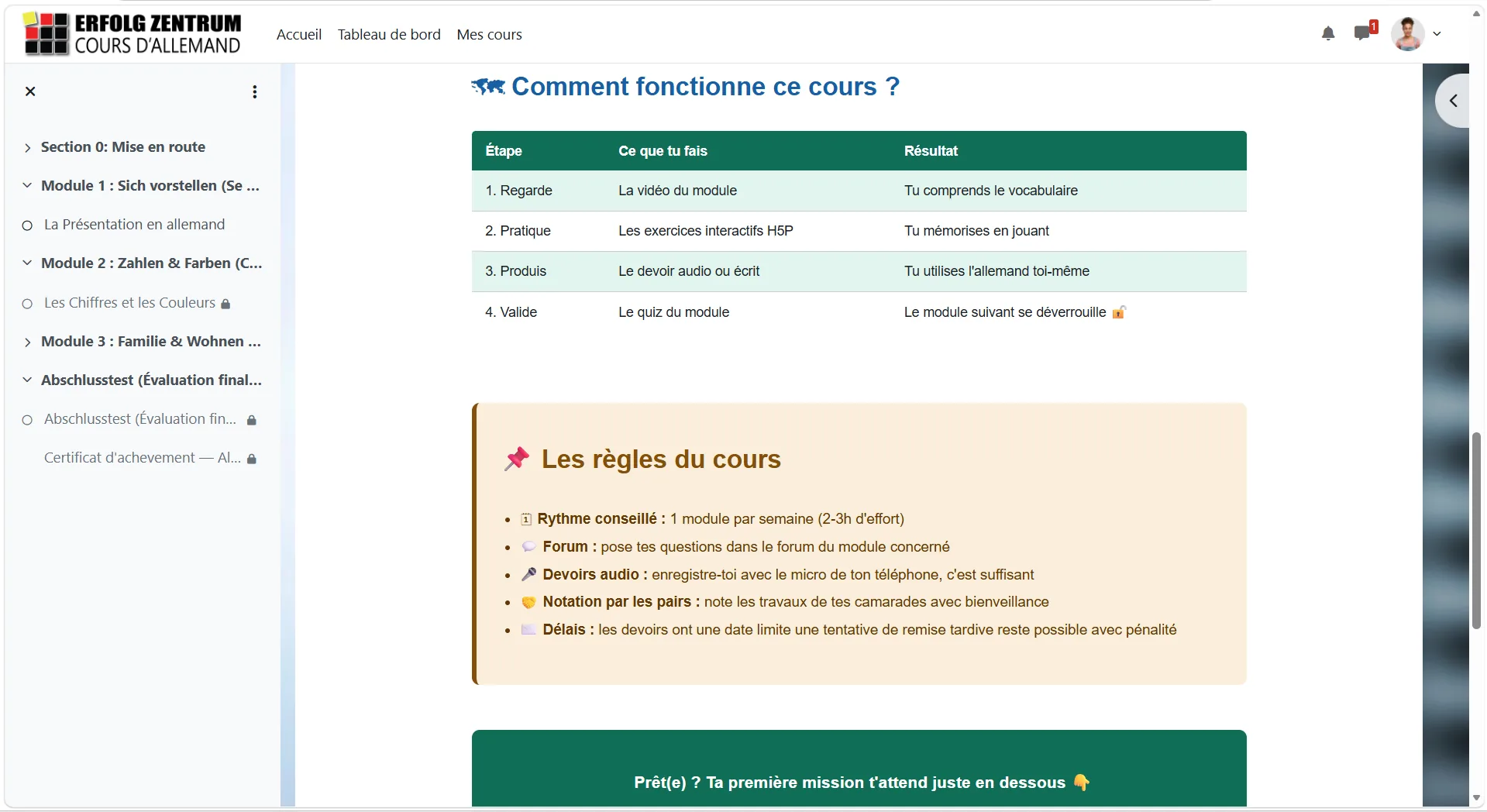Go to Accueil
1487x812 pixels.
299,34
